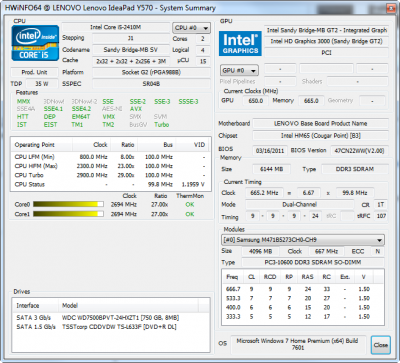The height and width of the screenshot is (363, 400).
Task: Click the Sandy Bridge-MB SV codename field
Action: click(x=131, y=50)
